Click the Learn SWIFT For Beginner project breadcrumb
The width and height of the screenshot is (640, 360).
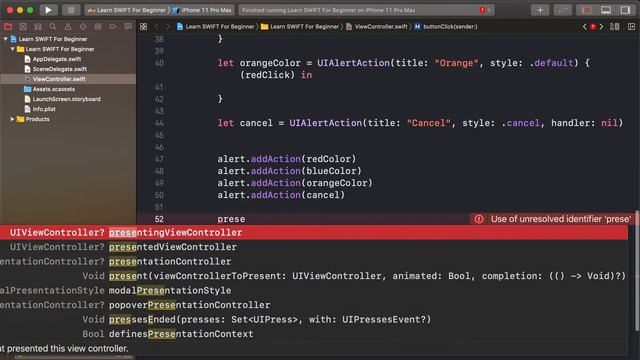216,27
